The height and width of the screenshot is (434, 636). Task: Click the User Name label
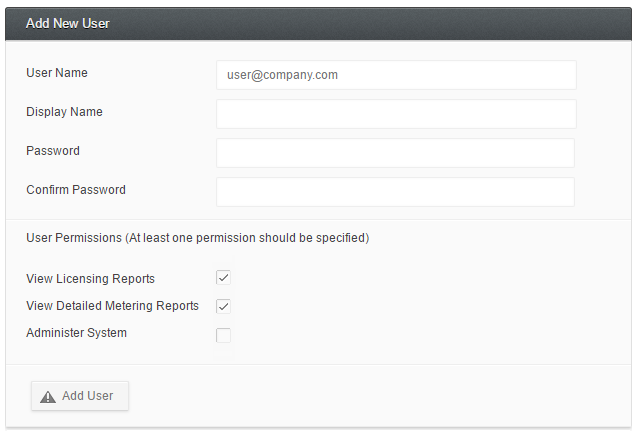[x=57, y=73]
